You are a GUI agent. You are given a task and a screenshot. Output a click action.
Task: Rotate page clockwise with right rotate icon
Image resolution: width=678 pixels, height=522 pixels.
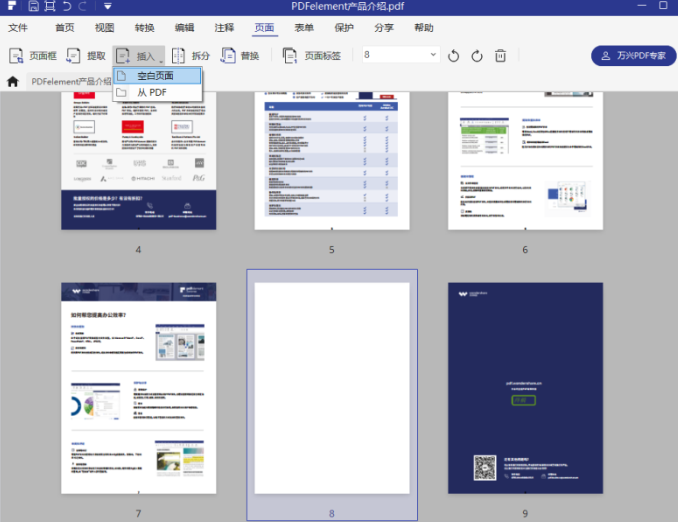point(477,56)
